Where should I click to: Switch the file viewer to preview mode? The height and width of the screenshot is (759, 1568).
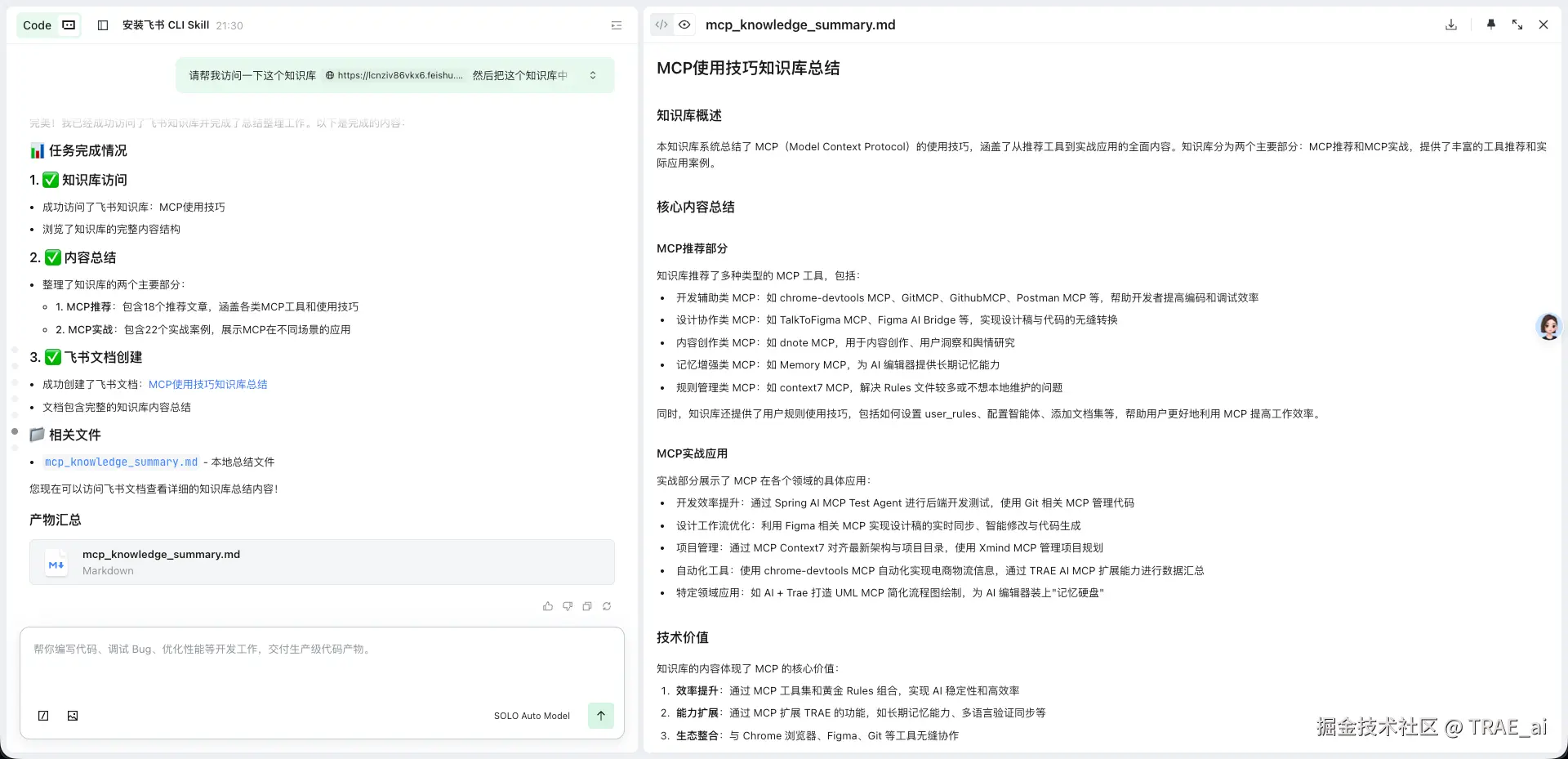coord(684,25)
